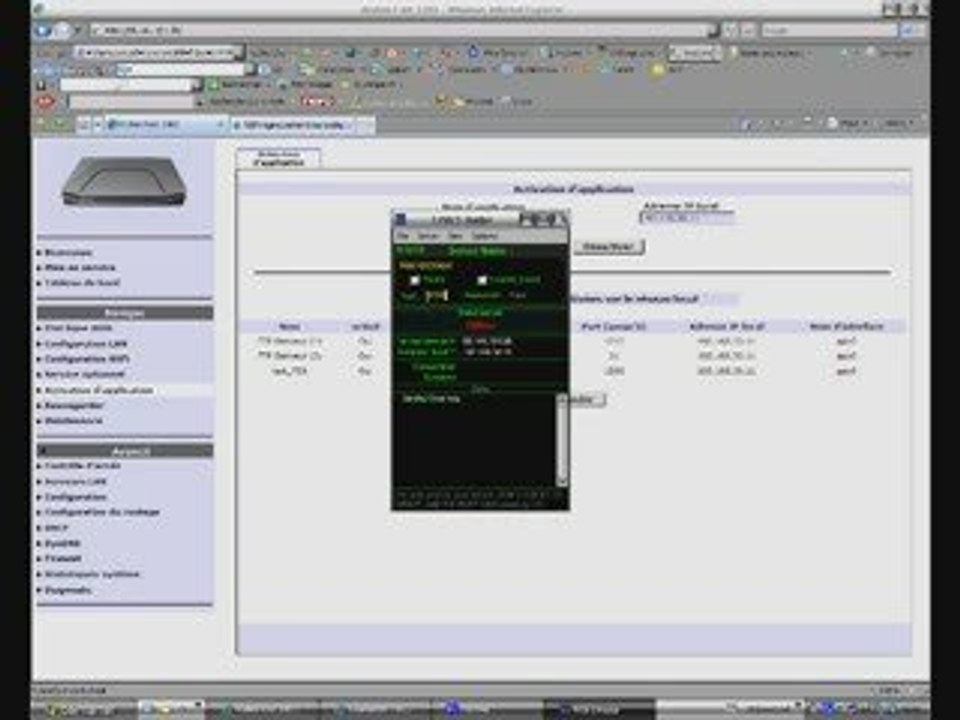960x720 pixels.
Task: Select "Activation d'application" in sidebar
Action: [99, 390]
